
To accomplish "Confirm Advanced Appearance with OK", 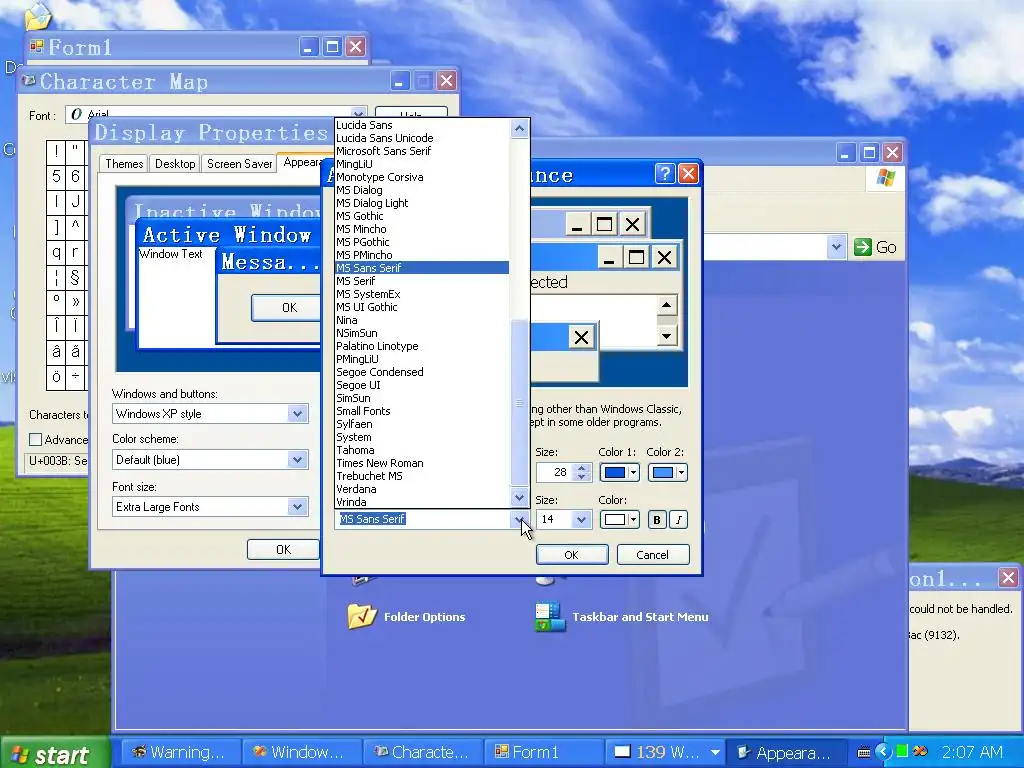I will click(x=572, y=554).
